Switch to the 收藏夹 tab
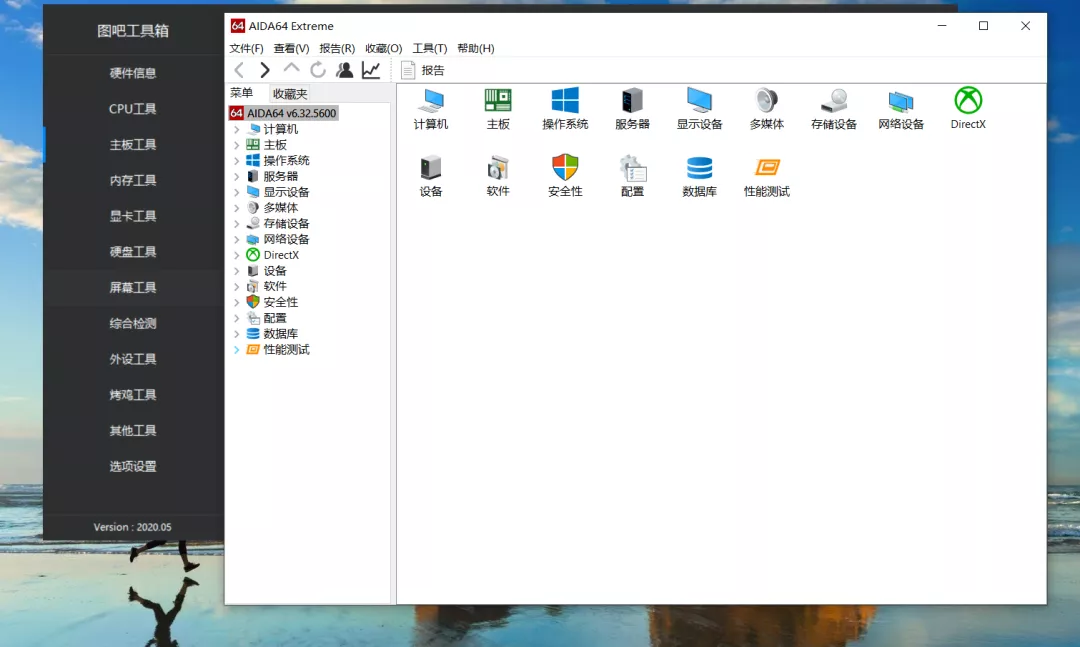The image size is (1080, 647). (x=290, y=94)
